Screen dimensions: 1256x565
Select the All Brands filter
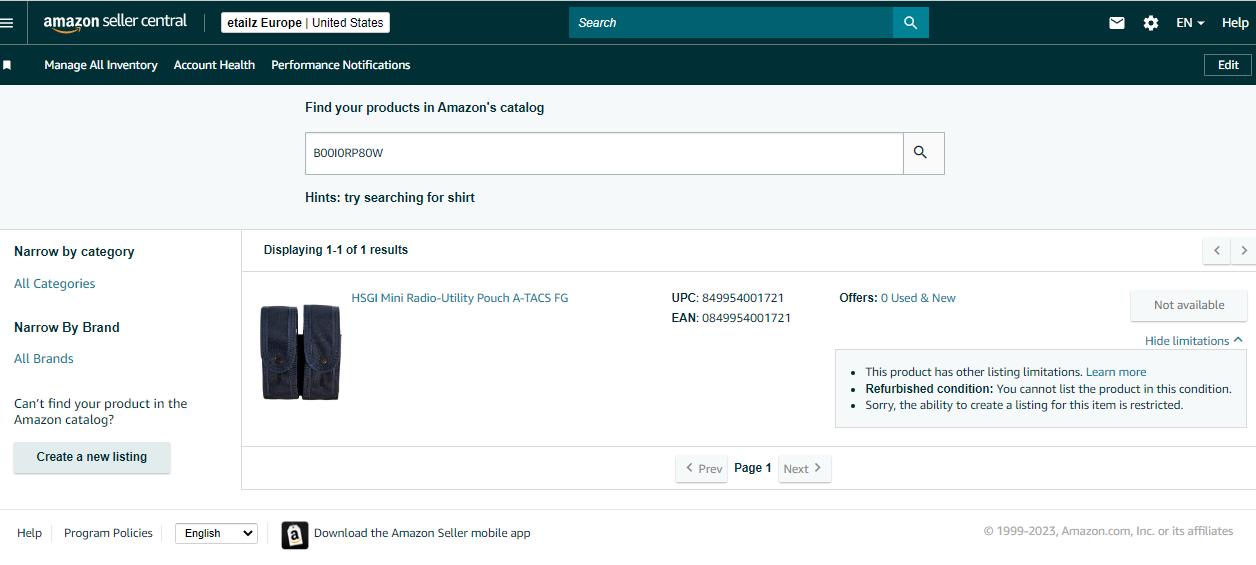coord(44,359)
